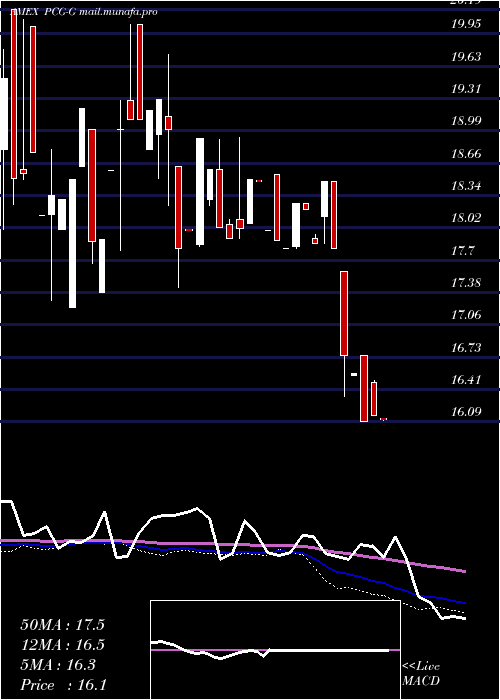Click the AMEX PCG-G chart title

pos(44,12)
